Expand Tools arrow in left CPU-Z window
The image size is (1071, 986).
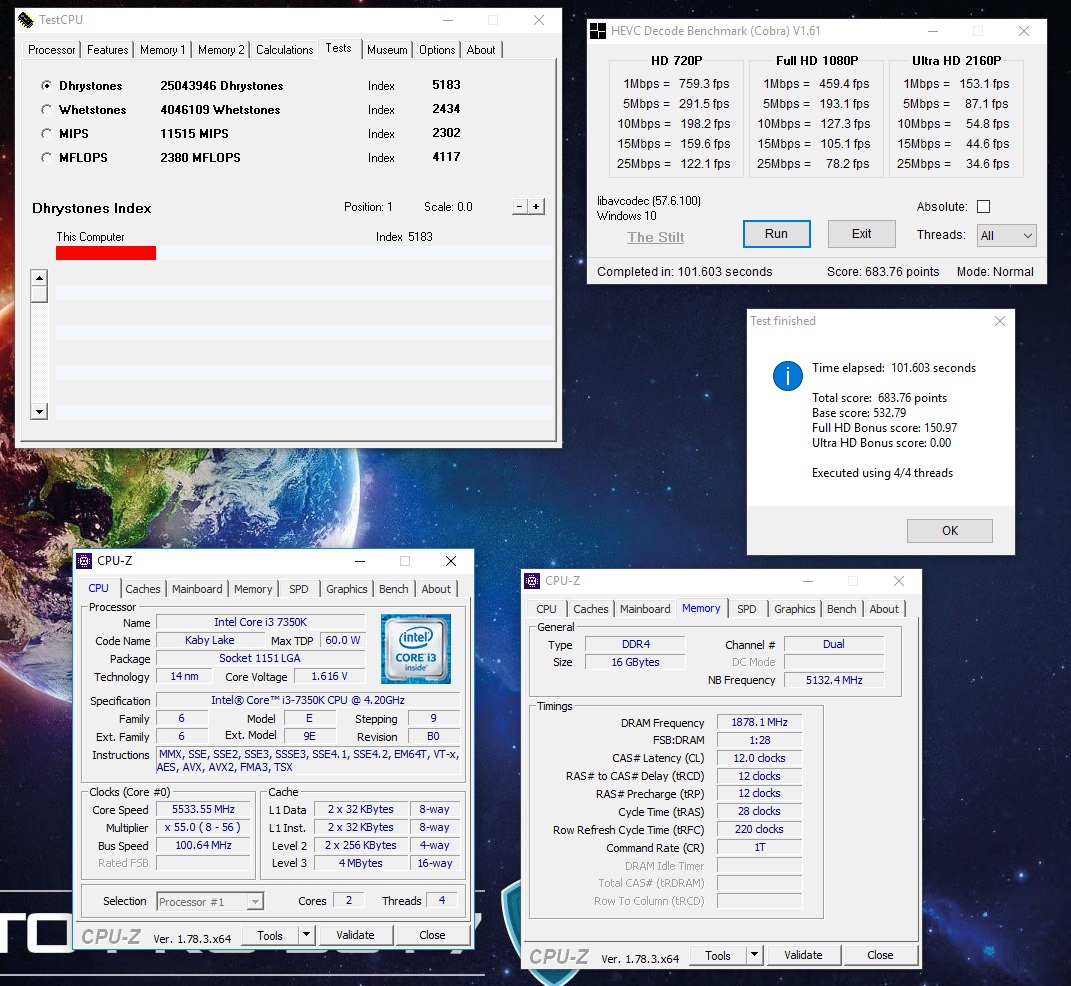pyautogui.click(x=307, y=935)
